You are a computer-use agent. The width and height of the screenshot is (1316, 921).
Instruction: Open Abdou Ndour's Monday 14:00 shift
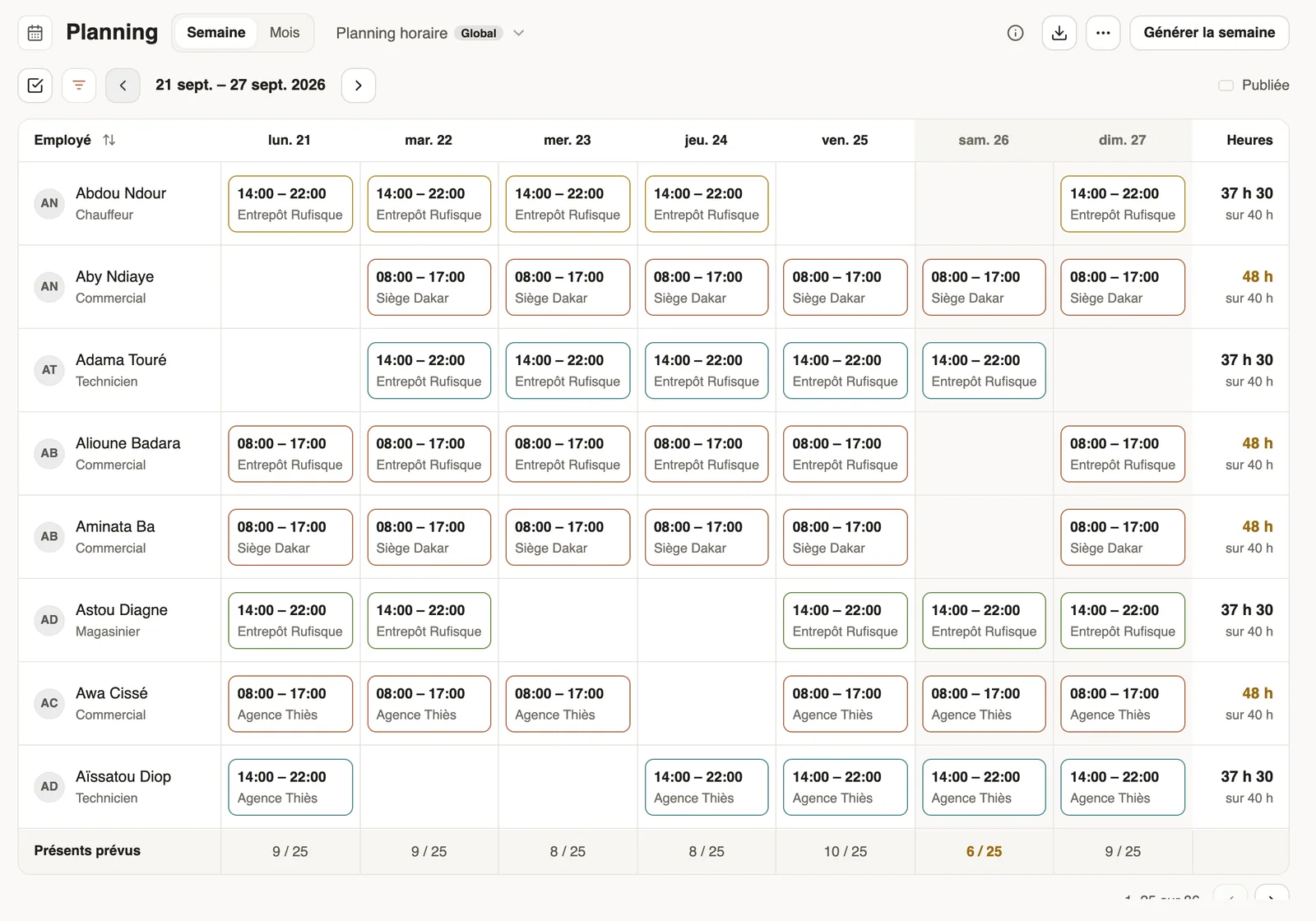coord(290,204)
